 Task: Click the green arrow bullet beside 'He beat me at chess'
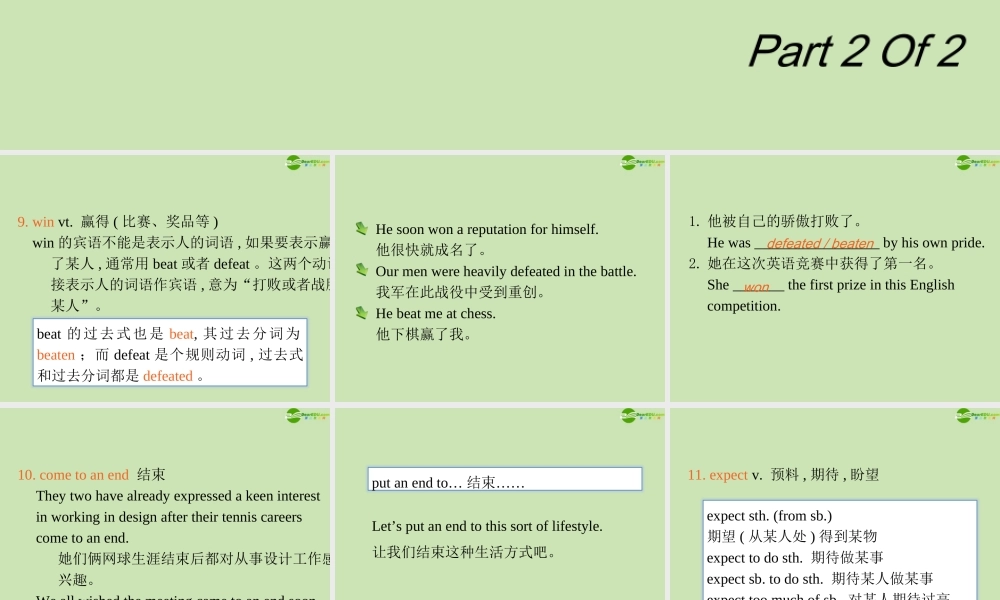(x=362, y=312)
